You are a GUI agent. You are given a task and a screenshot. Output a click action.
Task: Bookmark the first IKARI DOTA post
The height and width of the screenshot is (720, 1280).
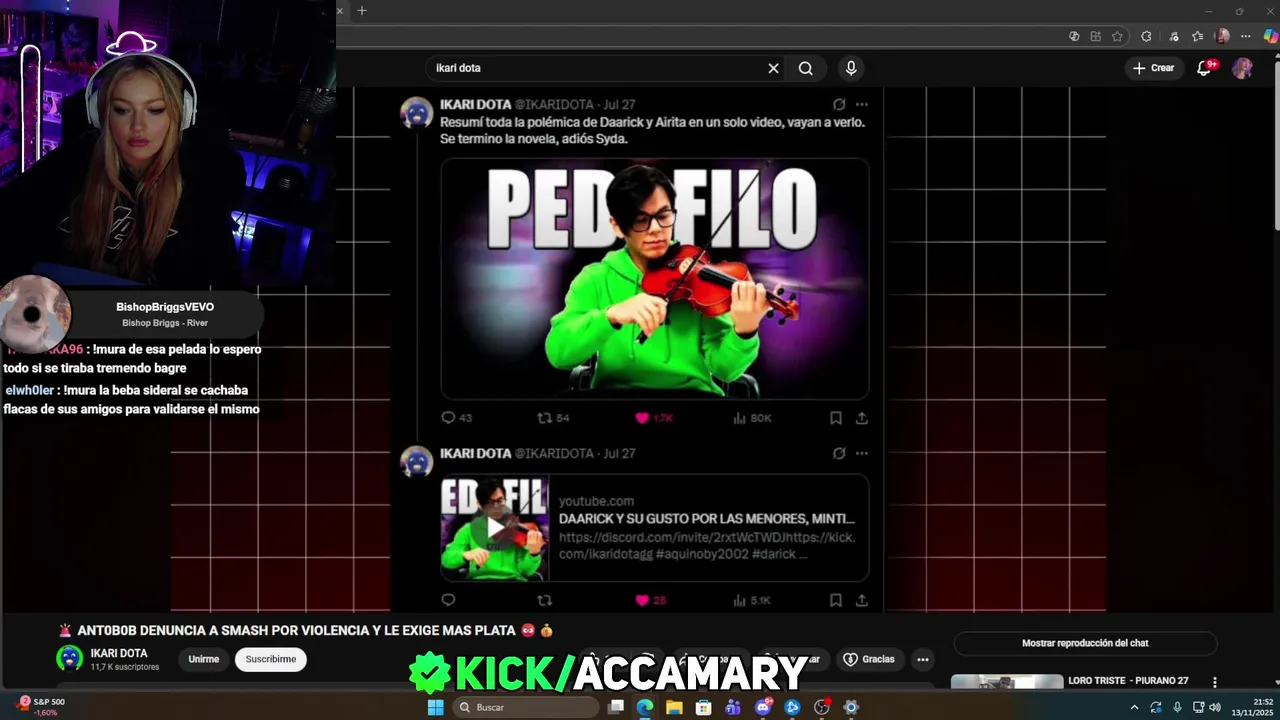click(x=835, y=418)
